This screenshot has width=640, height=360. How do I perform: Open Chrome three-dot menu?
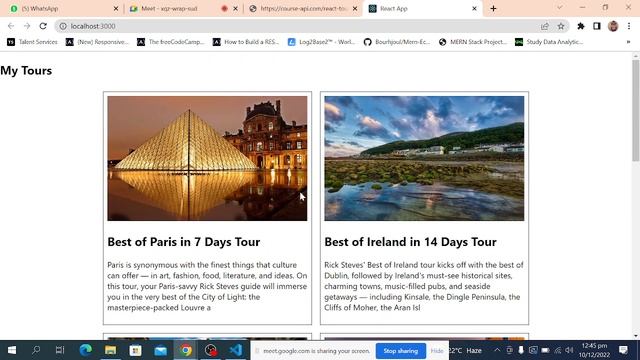pos(629,26)
